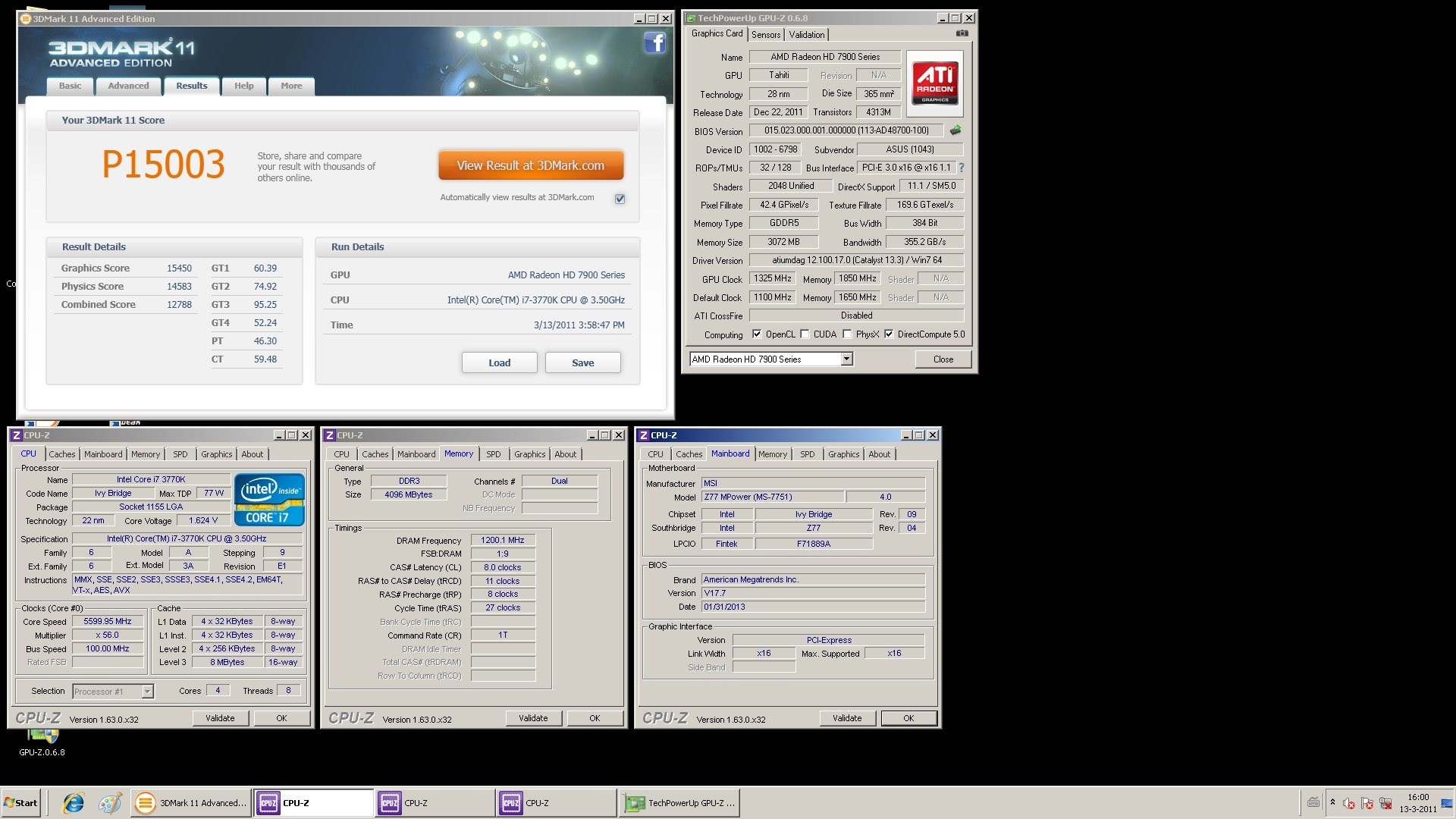Click the ATI Radeon logo
This screenshot has height=819, width=1456.
coord(934,83)
